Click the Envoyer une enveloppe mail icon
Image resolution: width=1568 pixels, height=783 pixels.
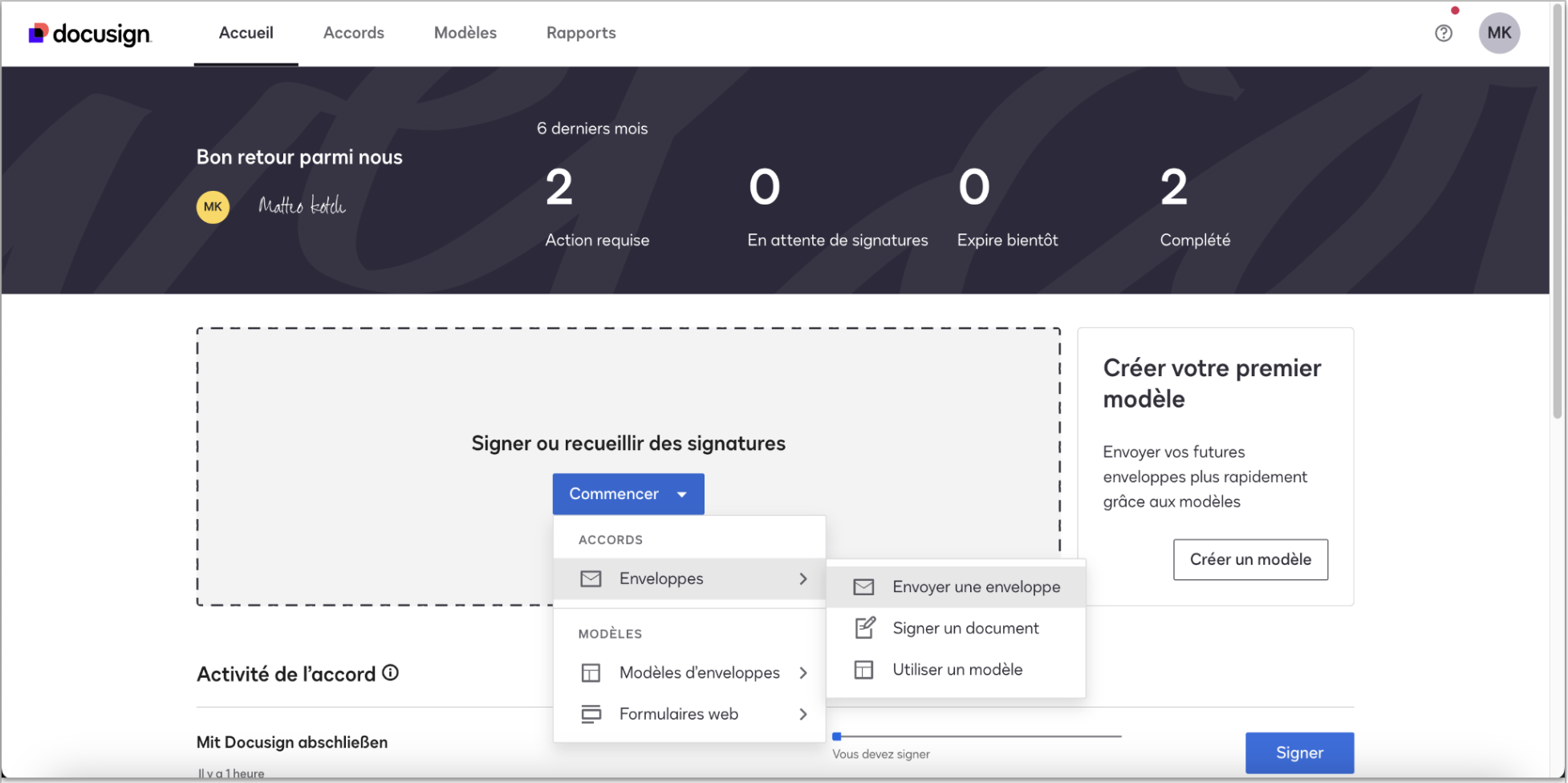click(x=863, y=587)
